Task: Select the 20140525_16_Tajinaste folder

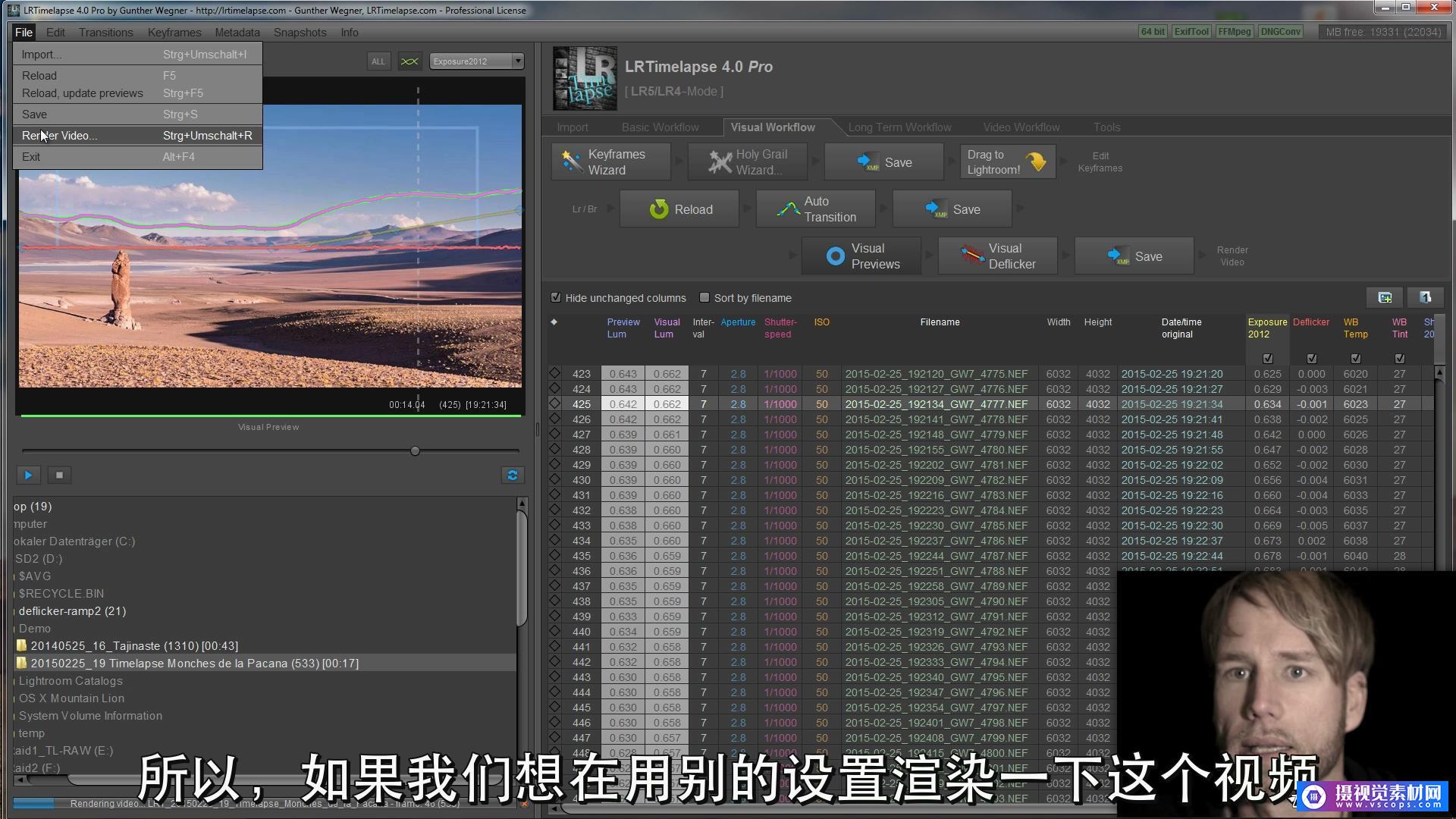Action: 134,646
